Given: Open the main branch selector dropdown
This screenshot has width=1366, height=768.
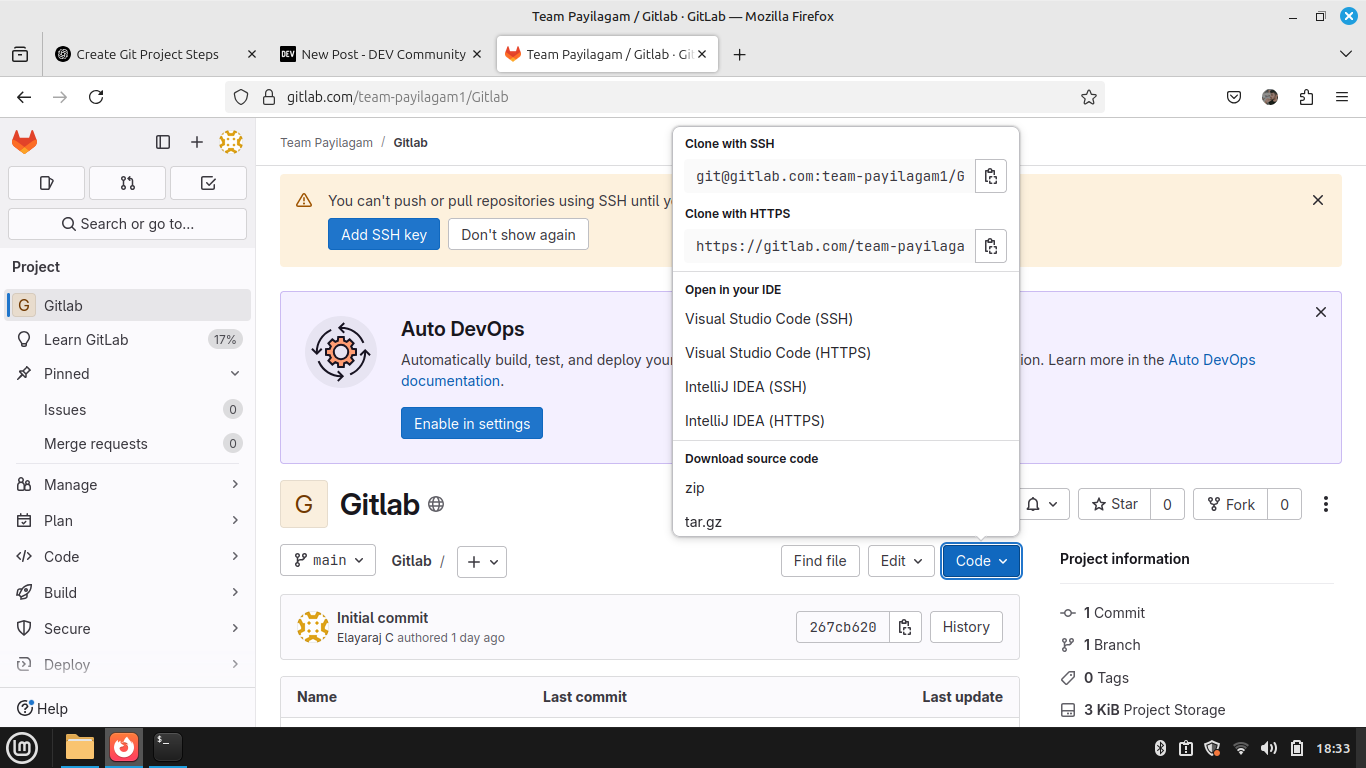Looking at the screenshot, I should tap(328, 561).
